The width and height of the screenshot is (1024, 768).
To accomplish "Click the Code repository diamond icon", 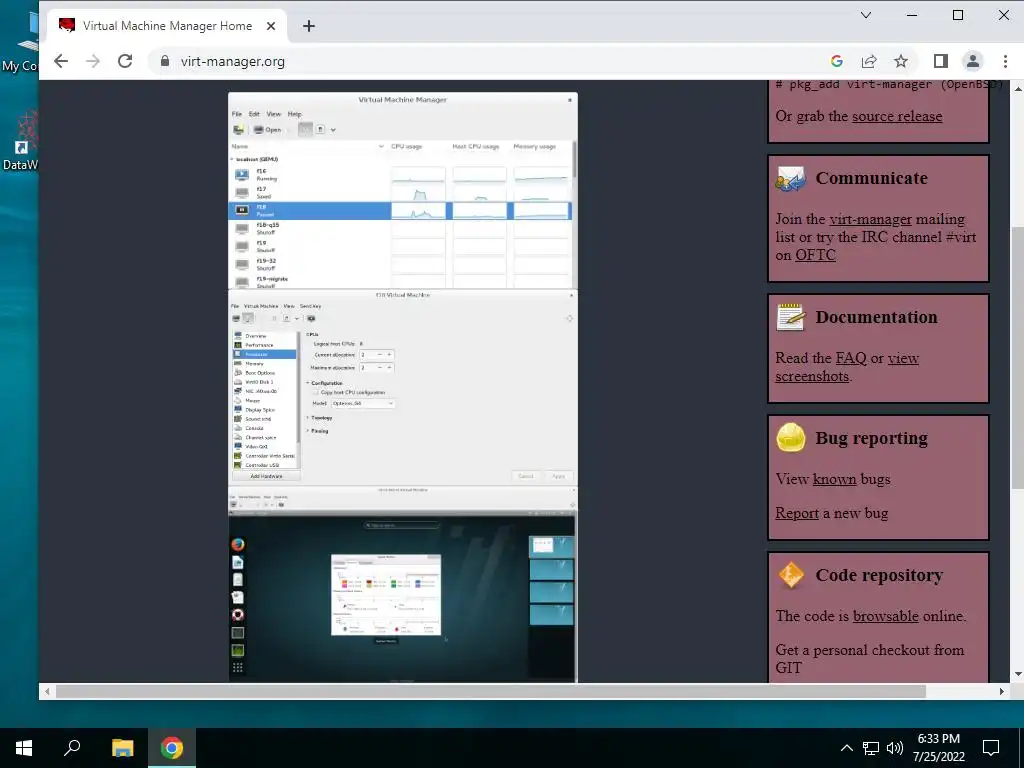I will 791,575.
